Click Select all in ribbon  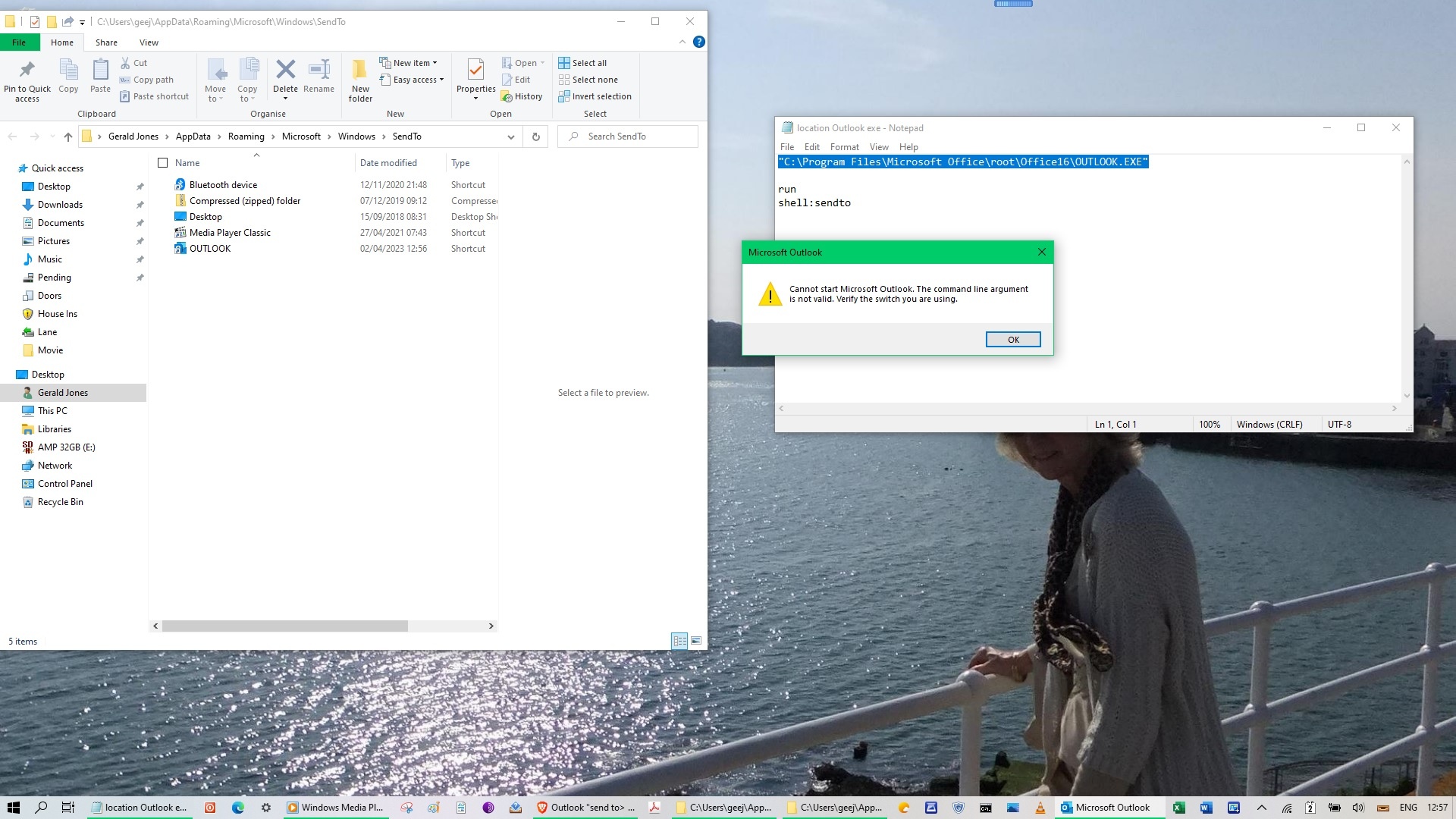(x=582, y=63)
